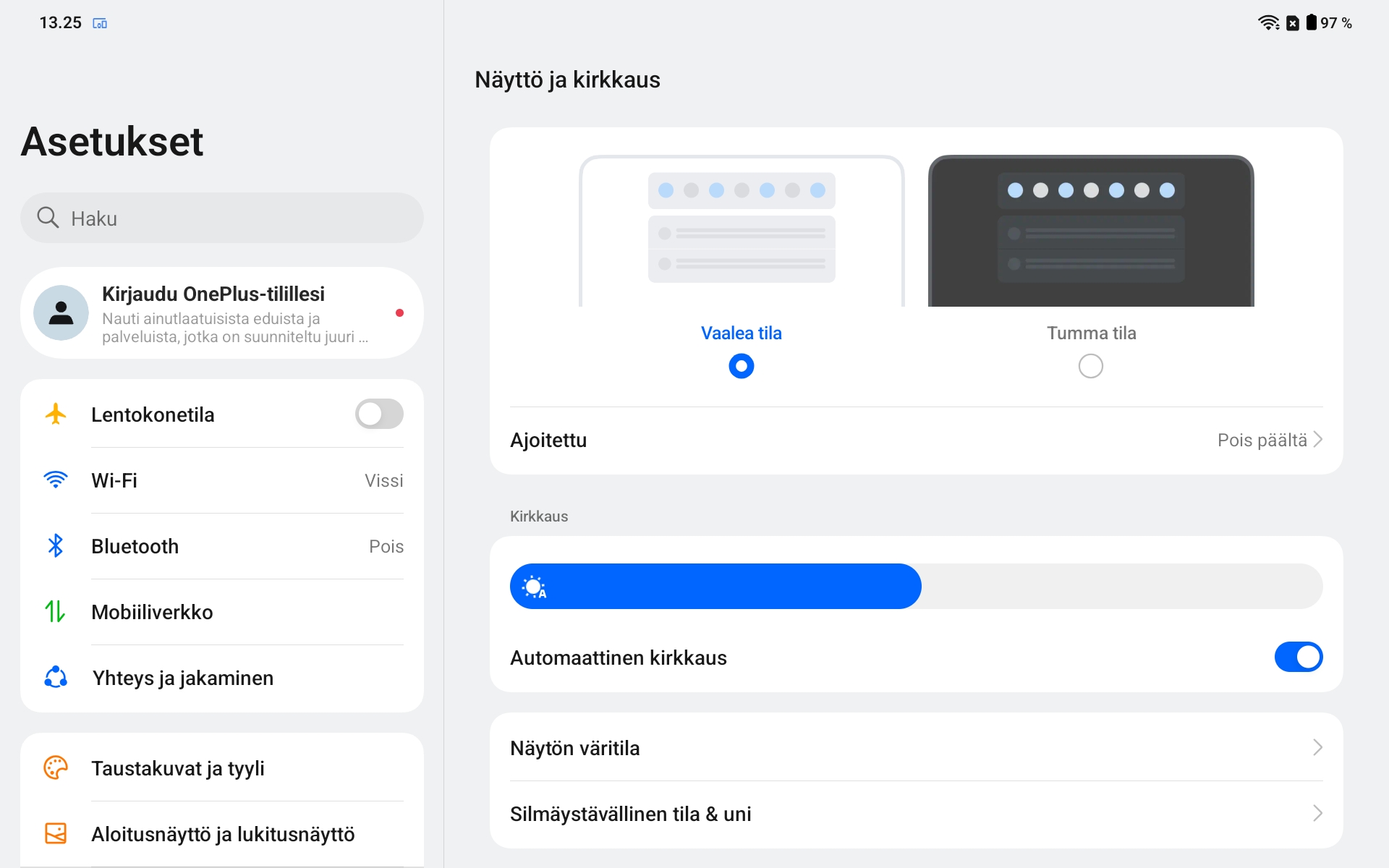Disable Automaattinen kirkkaus toggle
The image size is (1389, 868).
click(x=1299, y=657)
